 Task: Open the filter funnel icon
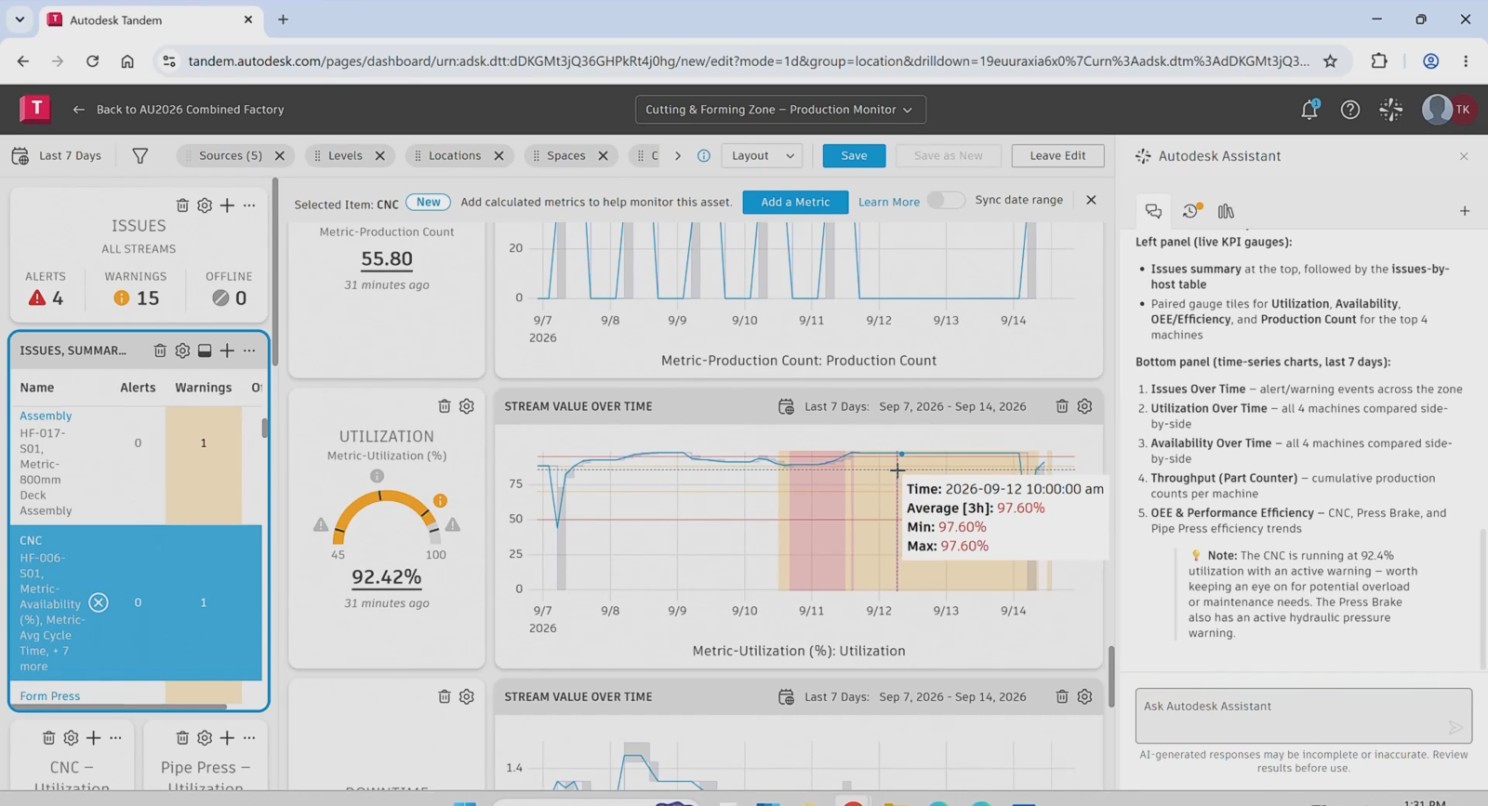pos(140,156)
